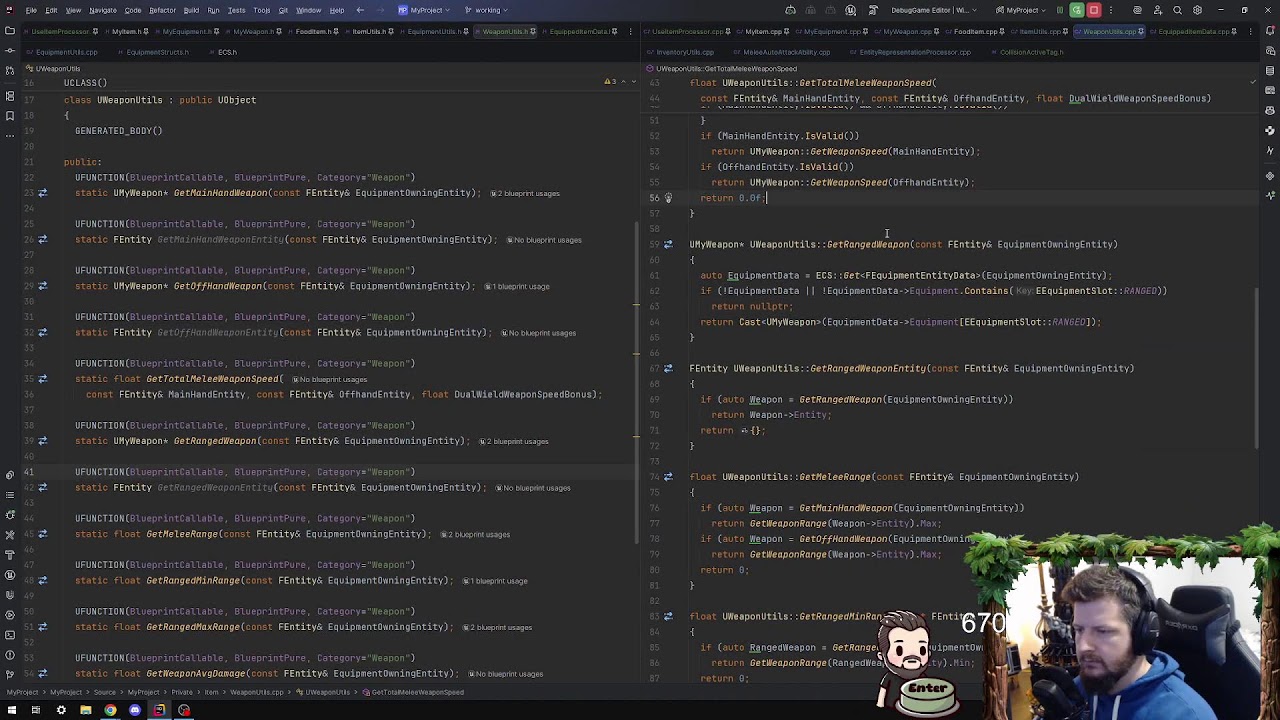Click 'Private' in the breadcrumb path
1280x720 pixels.
pos(181,692)
